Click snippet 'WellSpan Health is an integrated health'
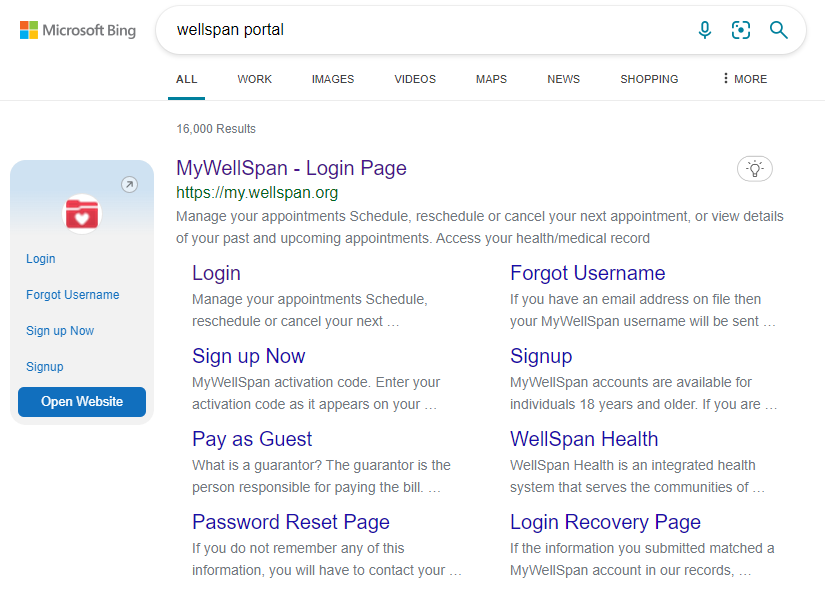The height and width of the screenshot is (605, 825). (x=637, y=476)
